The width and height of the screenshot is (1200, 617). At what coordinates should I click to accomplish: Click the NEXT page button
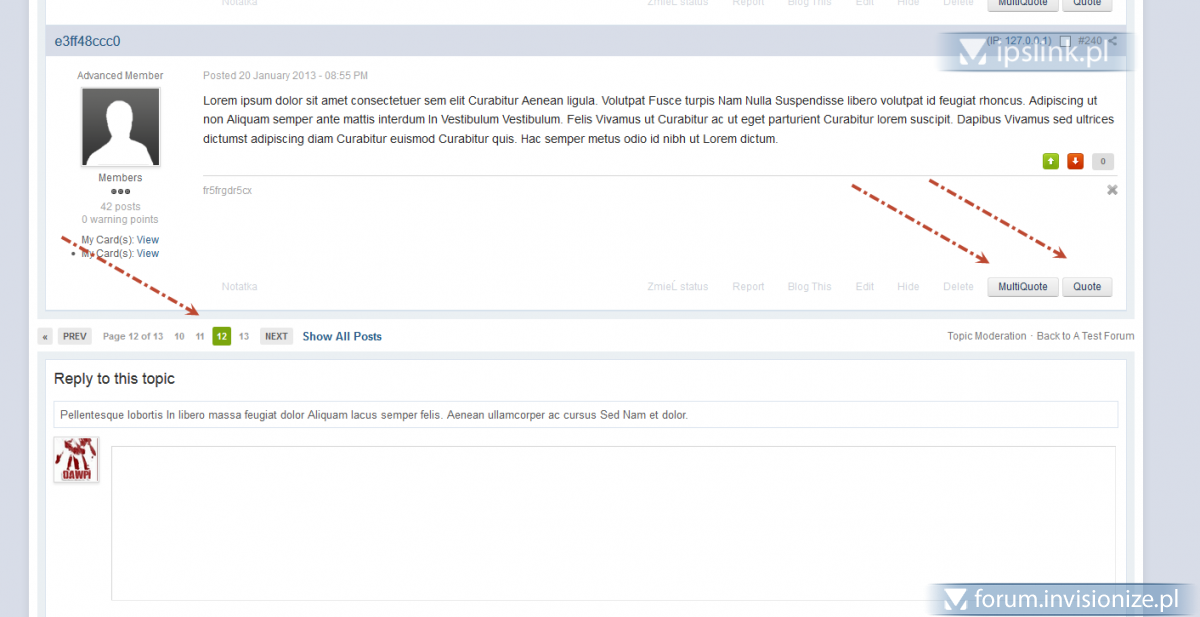point(276,337)
